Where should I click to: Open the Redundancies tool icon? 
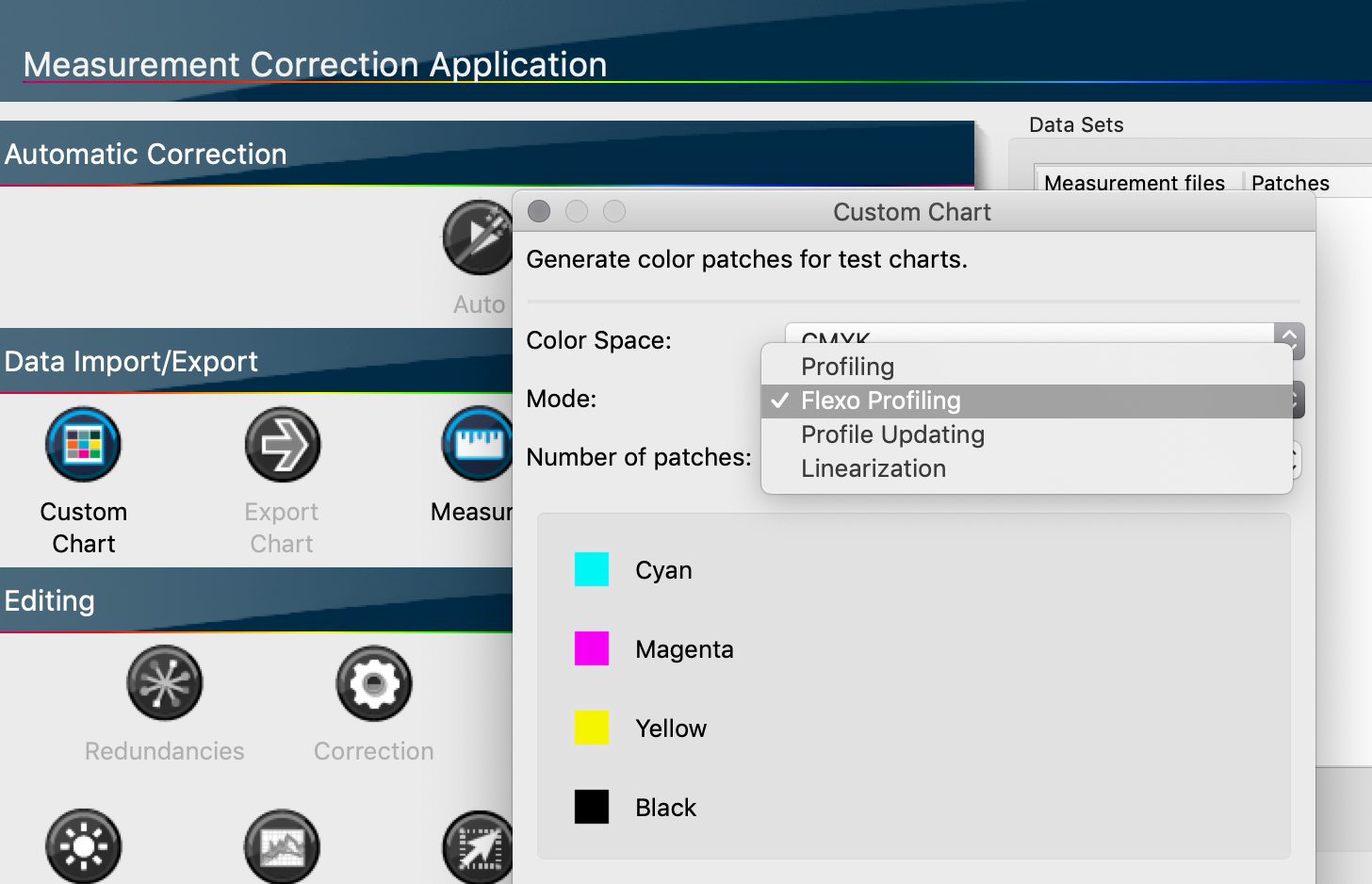coord(165,683)
